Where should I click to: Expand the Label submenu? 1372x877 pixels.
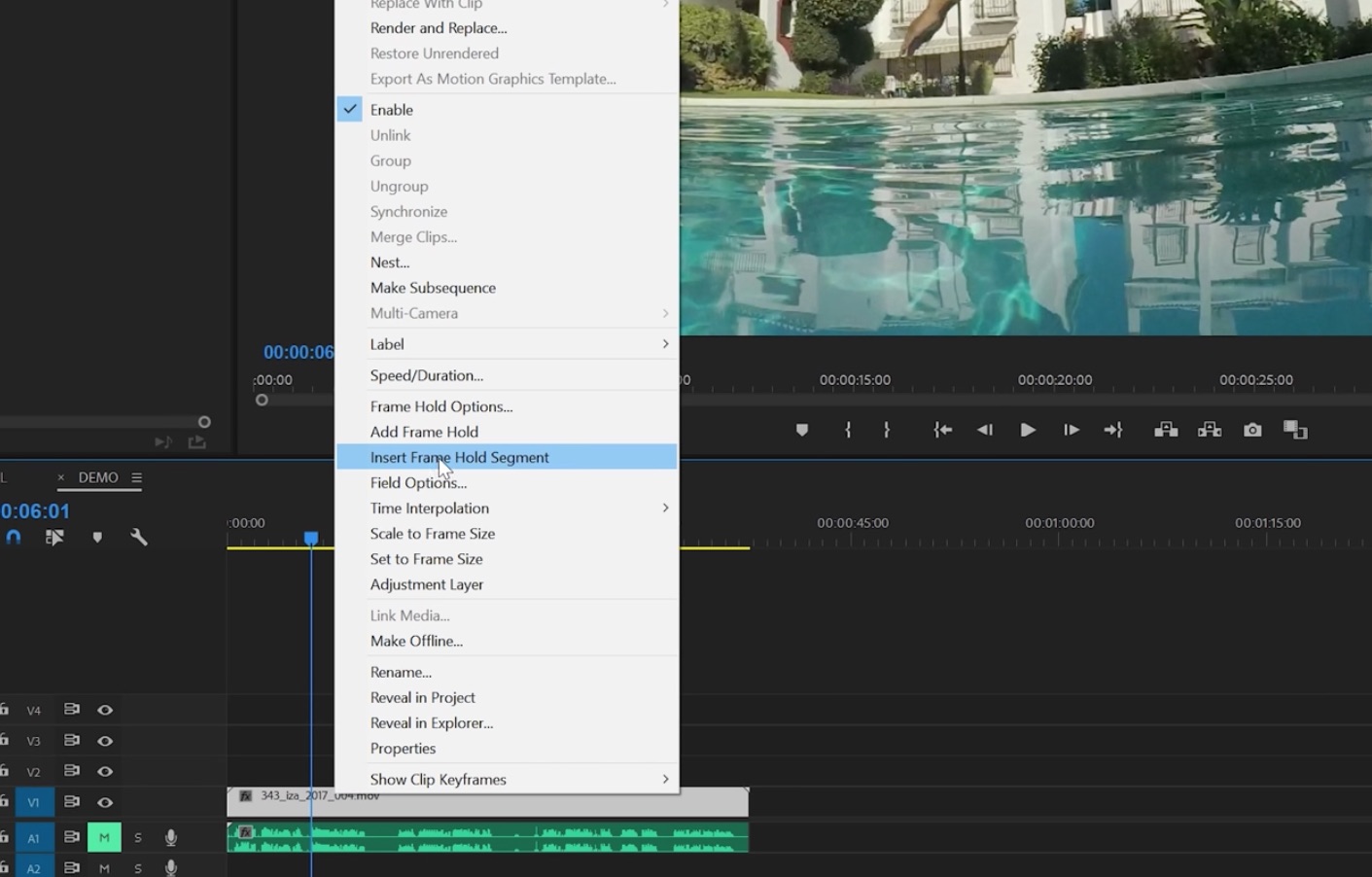tap(507, 344)
